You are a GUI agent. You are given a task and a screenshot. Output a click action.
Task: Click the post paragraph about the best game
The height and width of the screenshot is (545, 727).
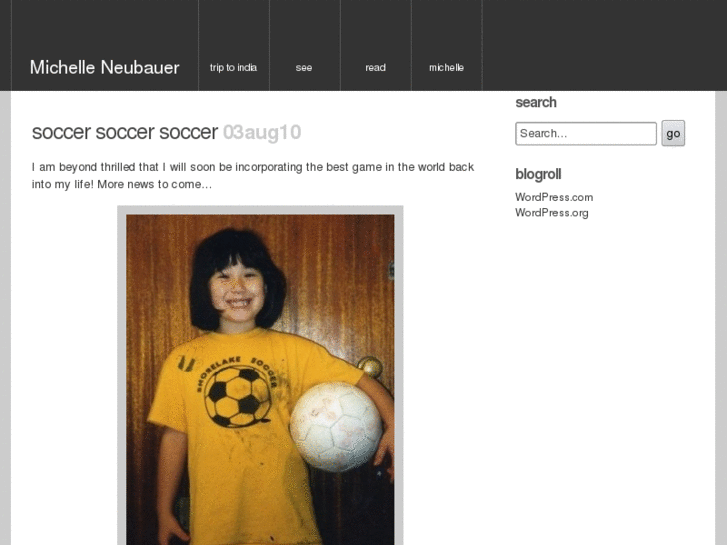click(253, 176)
